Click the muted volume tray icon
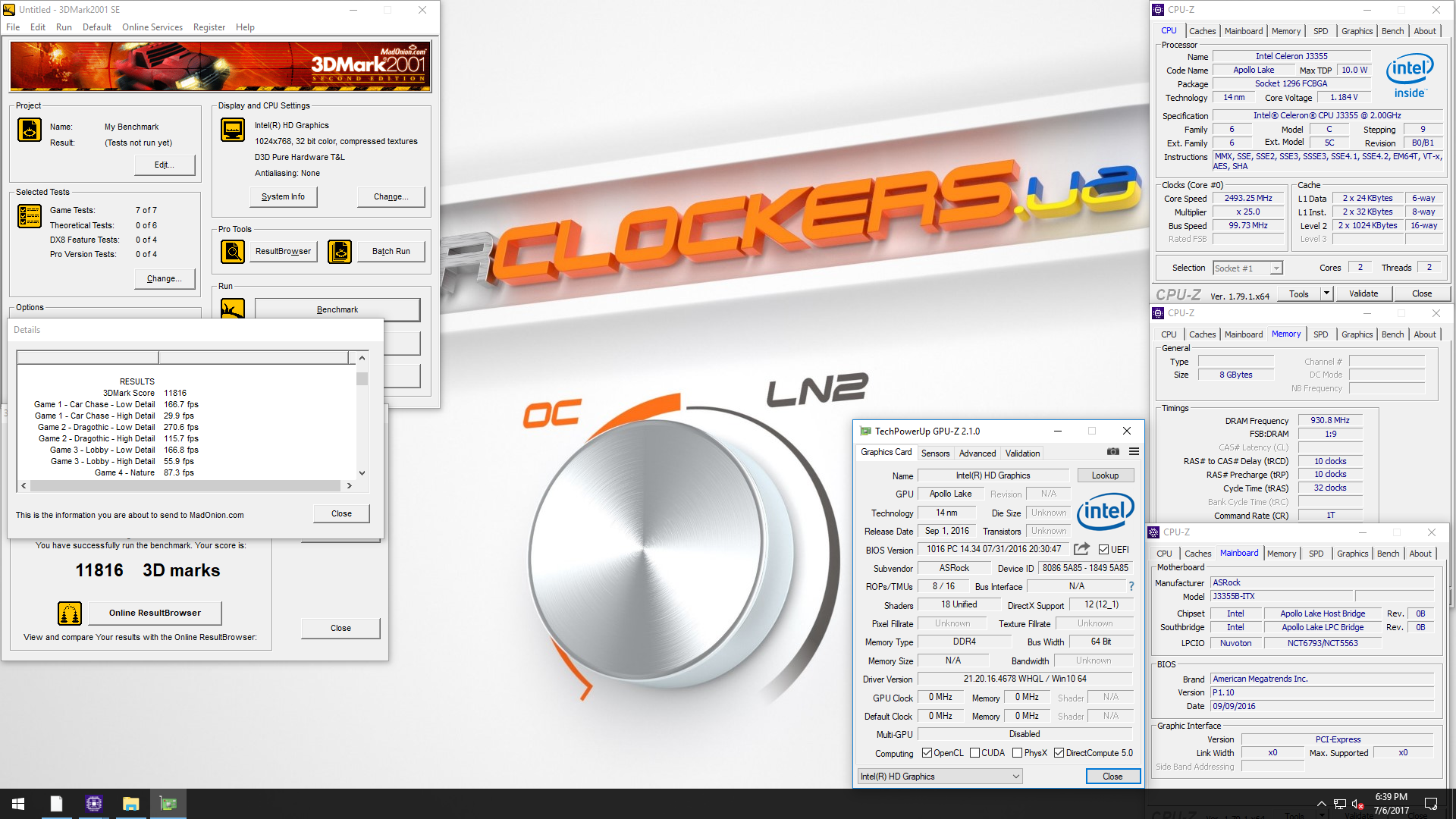 (x=1358, y=804)
